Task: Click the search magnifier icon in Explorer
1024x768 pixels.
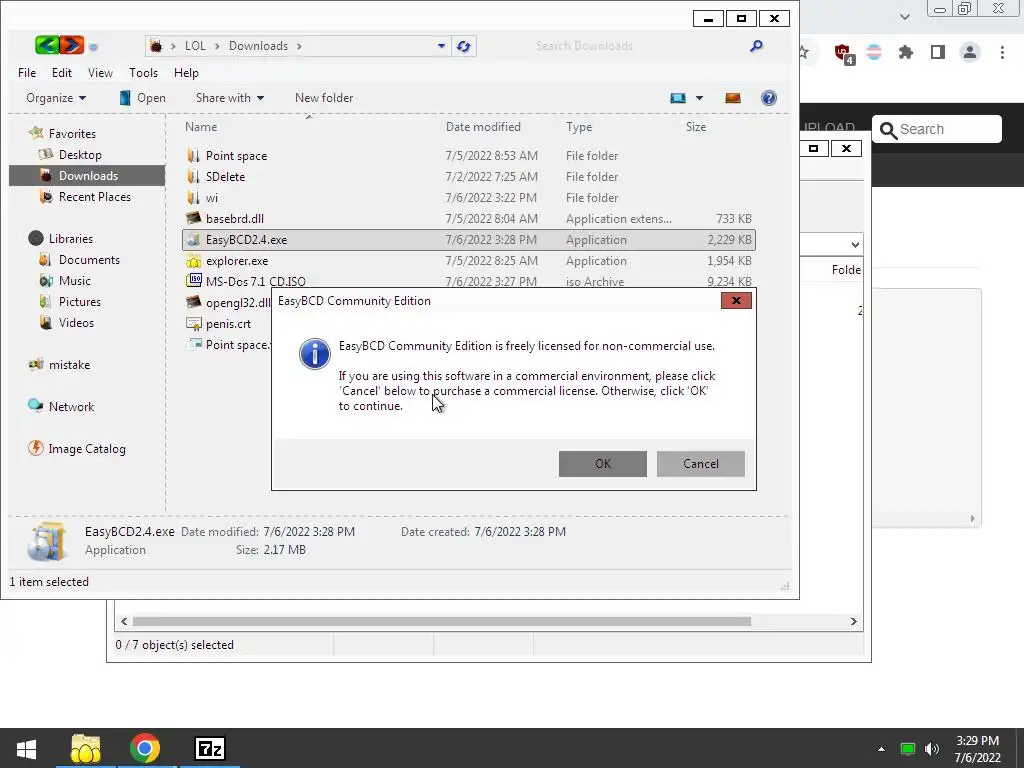Action: pos(756,46)
